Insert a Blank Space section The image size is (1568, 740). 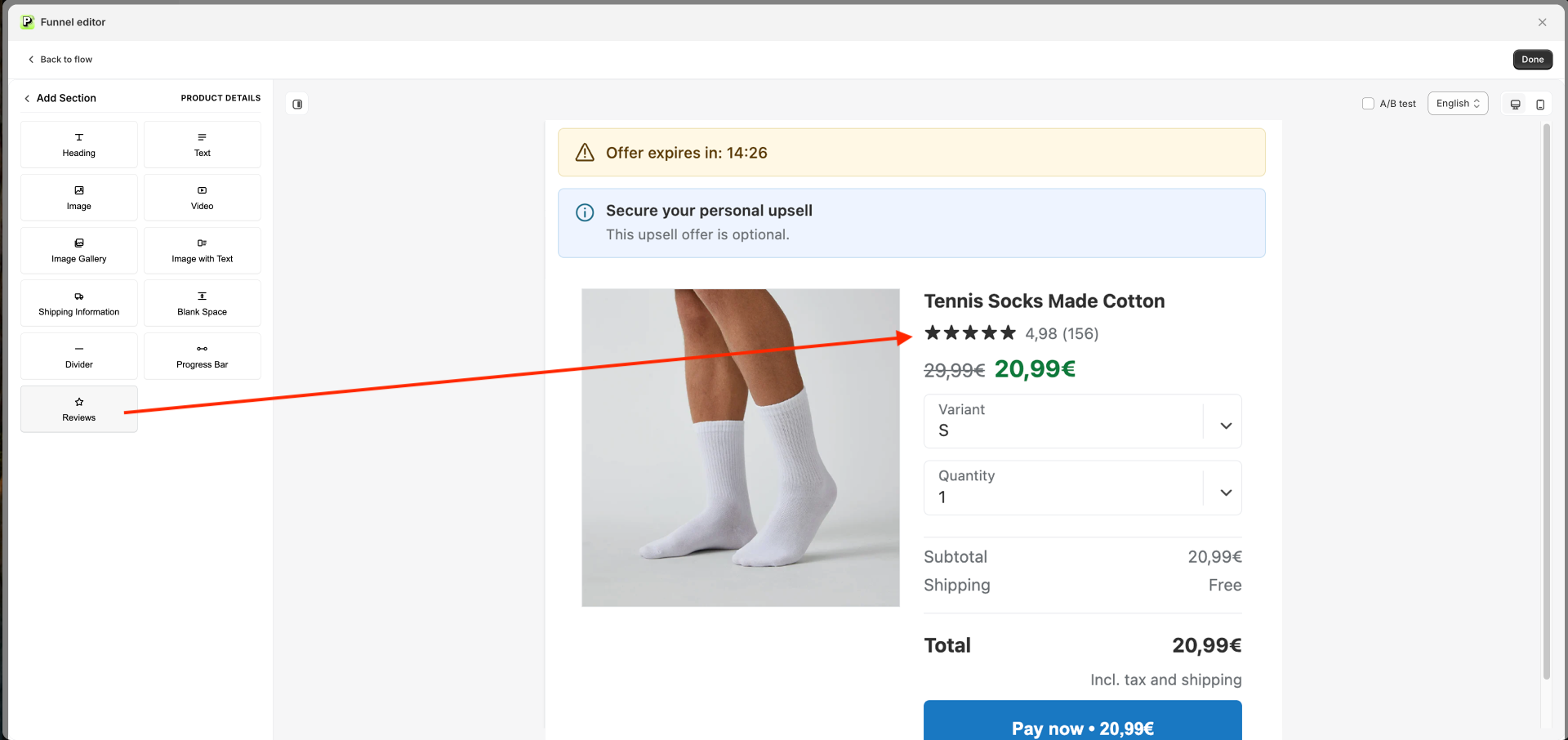[203, 303]
